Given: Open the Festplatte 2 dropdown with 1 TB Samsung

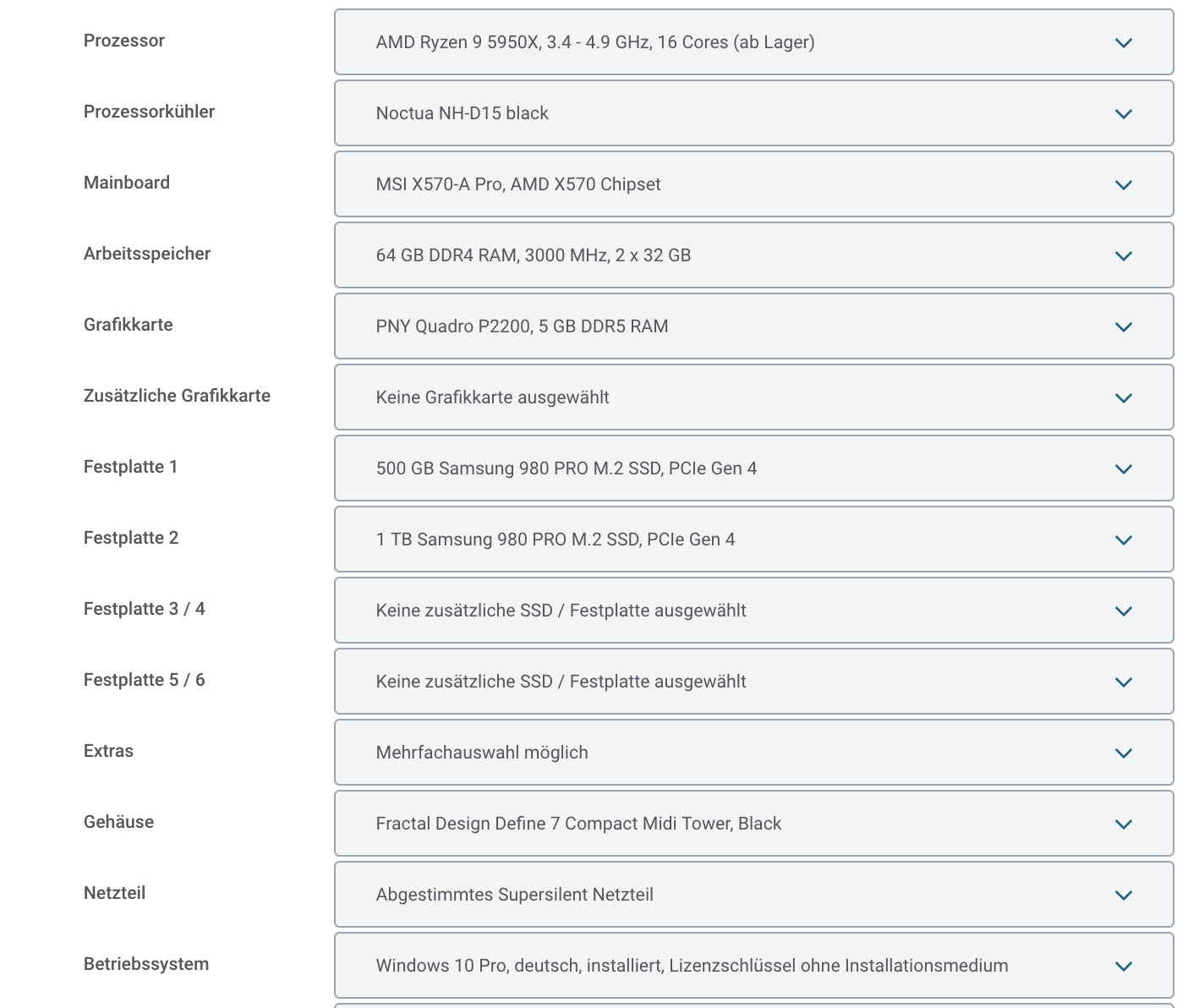Looking at the screenshot, I should 753,540.
